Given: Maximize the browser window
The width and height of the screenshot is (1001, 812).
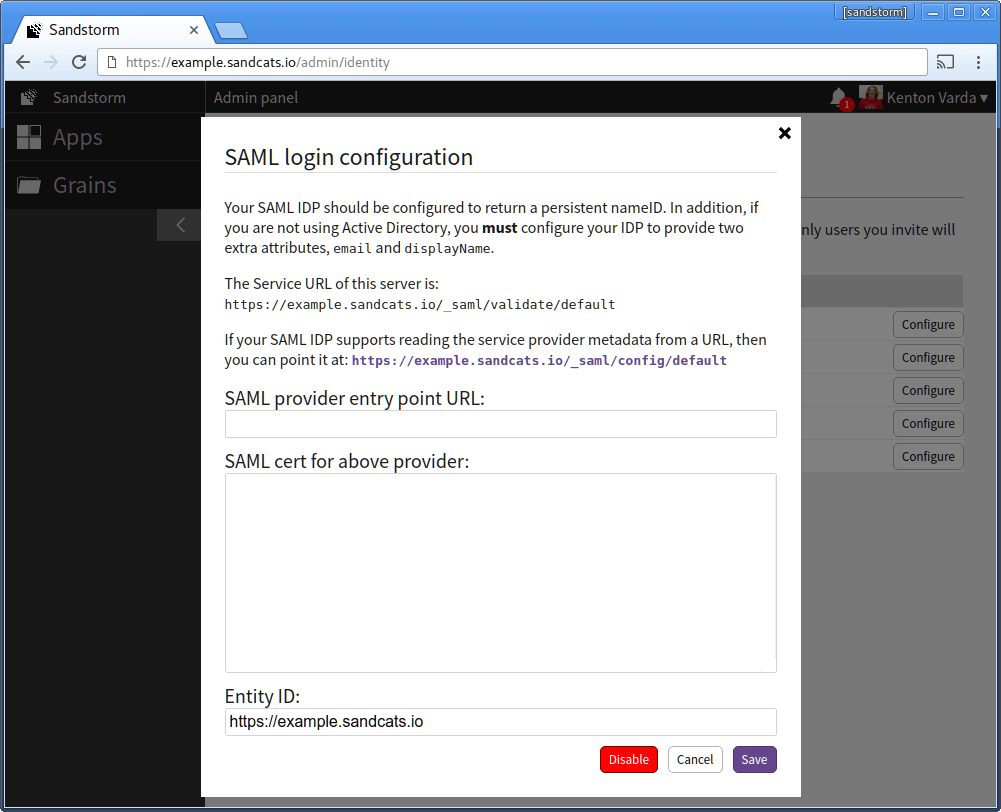Looking at the screenshot, I should [x=959, y=12].
